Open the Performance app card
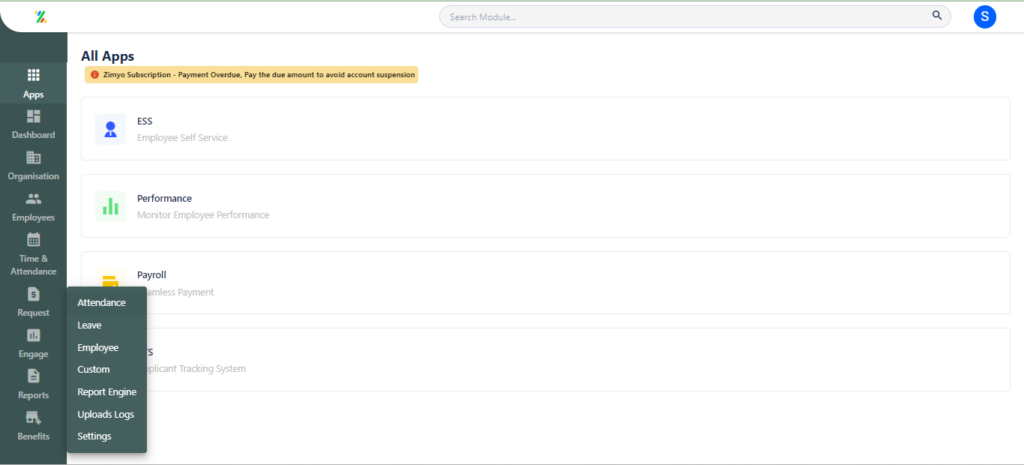Viewport: 1024px width, 465px height. tap(545, 206)
